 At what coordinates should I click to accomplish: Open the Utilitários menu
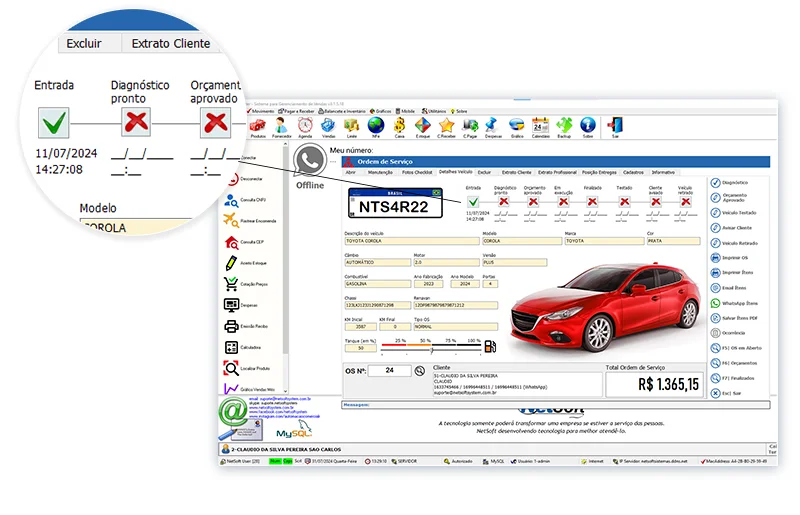point(434,111)
